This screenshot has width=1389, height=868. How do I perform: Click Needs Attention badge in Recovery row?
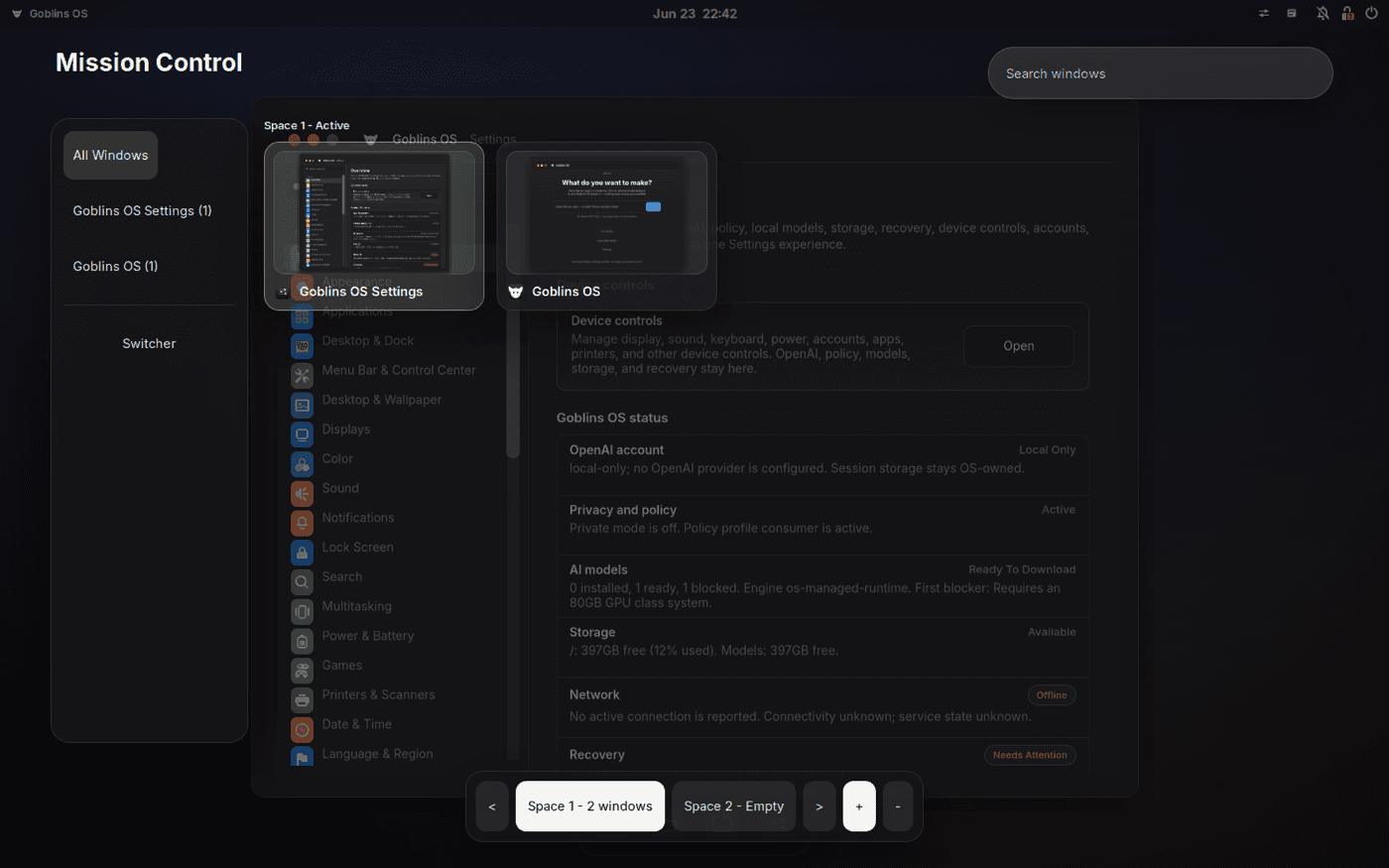pyautogui.click(x=1030, y=755)
